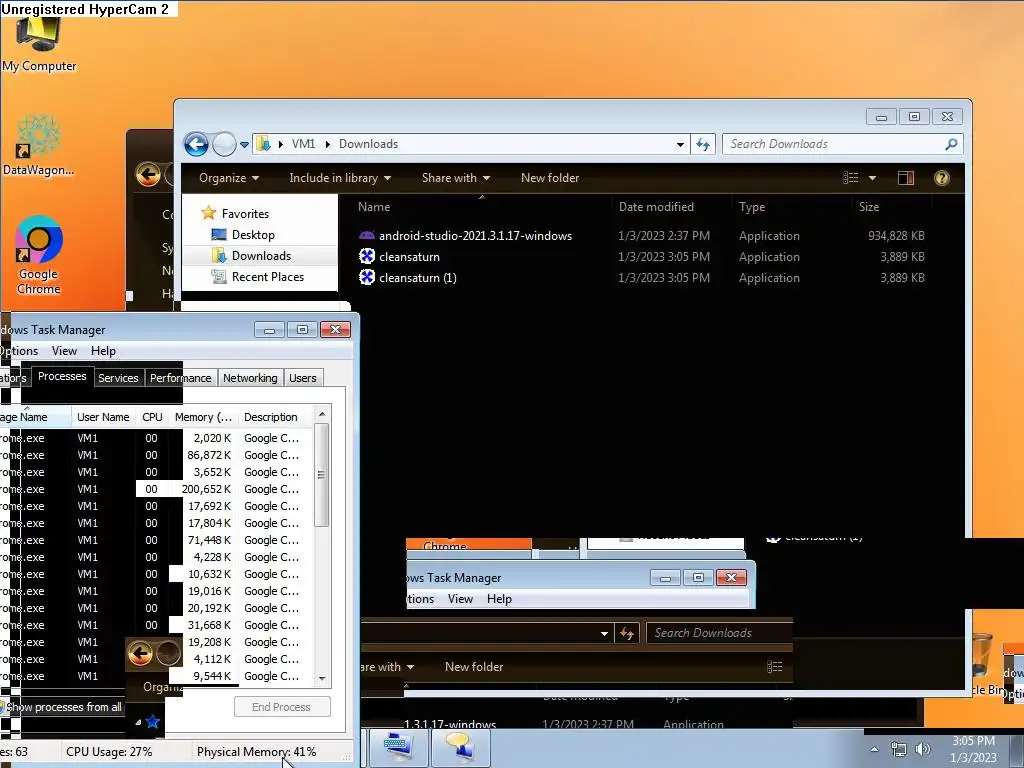Click End Process button
Screen dimensions: 1024x768
(281, 707)
